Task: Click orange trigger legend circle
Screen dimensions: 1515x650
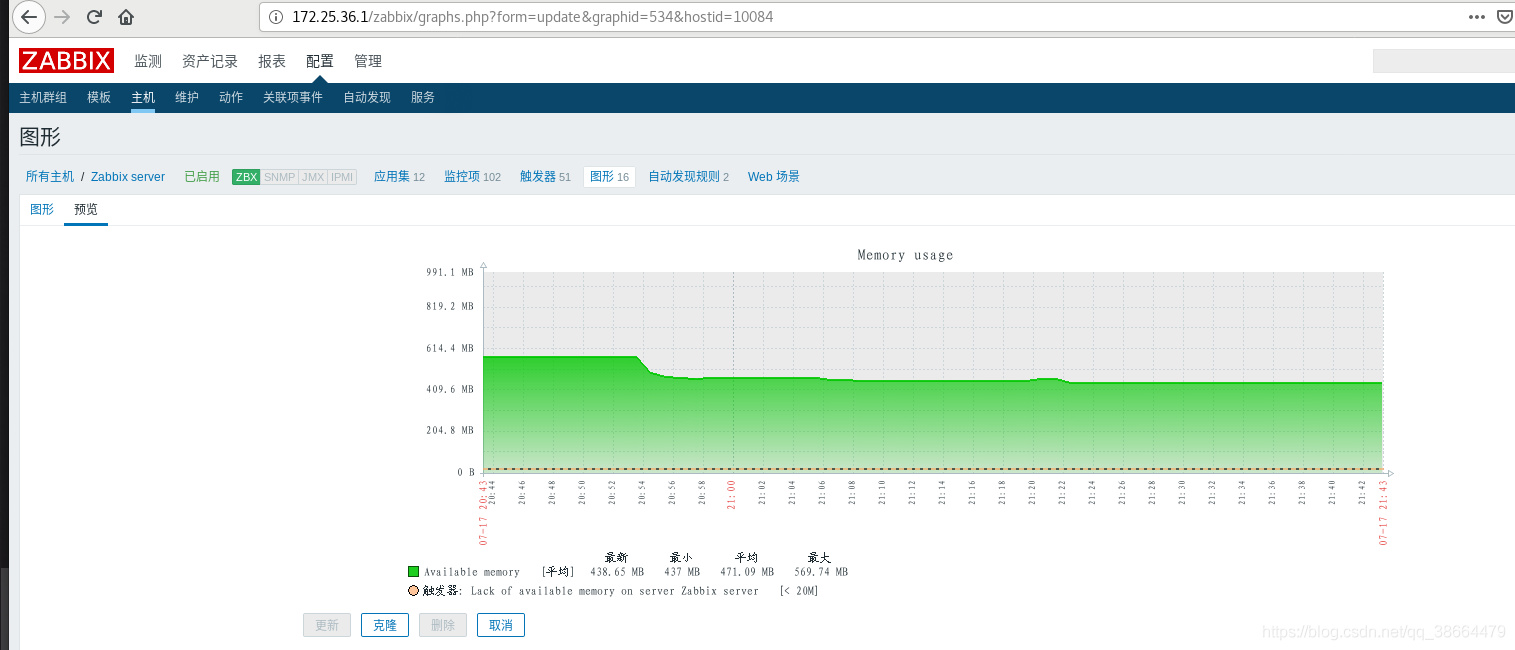Action: tap(413, 590)
